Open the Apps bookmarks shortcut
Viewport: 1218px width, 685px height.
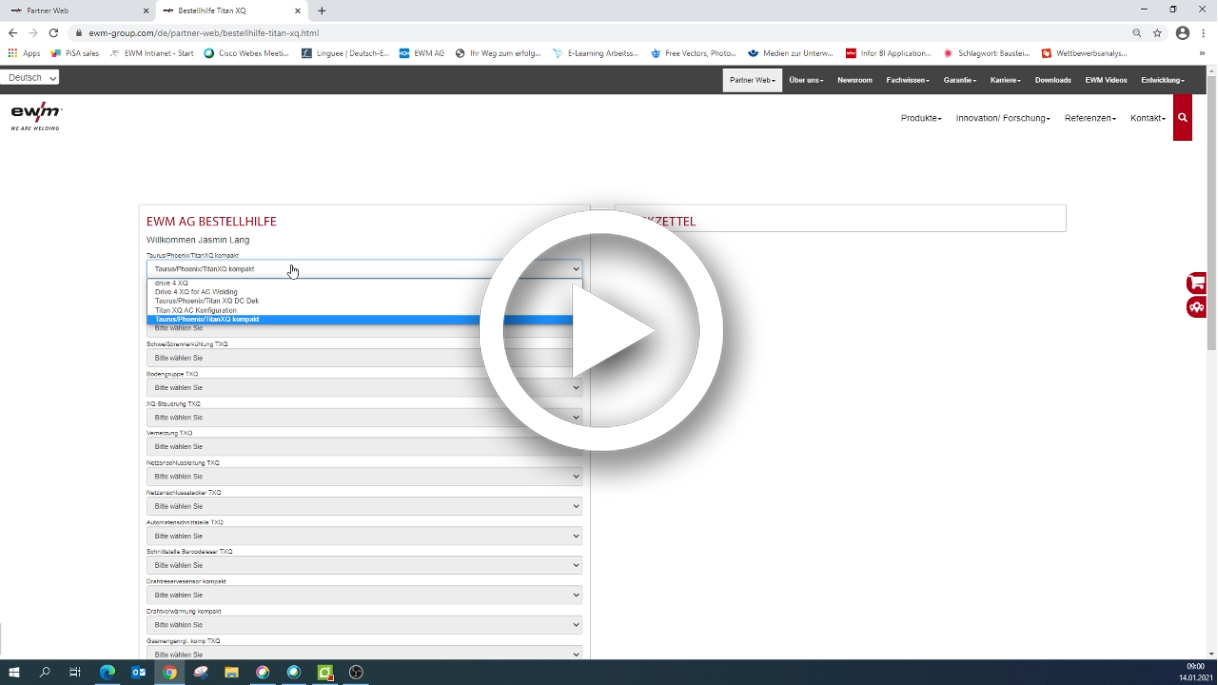tap(24, 53)
